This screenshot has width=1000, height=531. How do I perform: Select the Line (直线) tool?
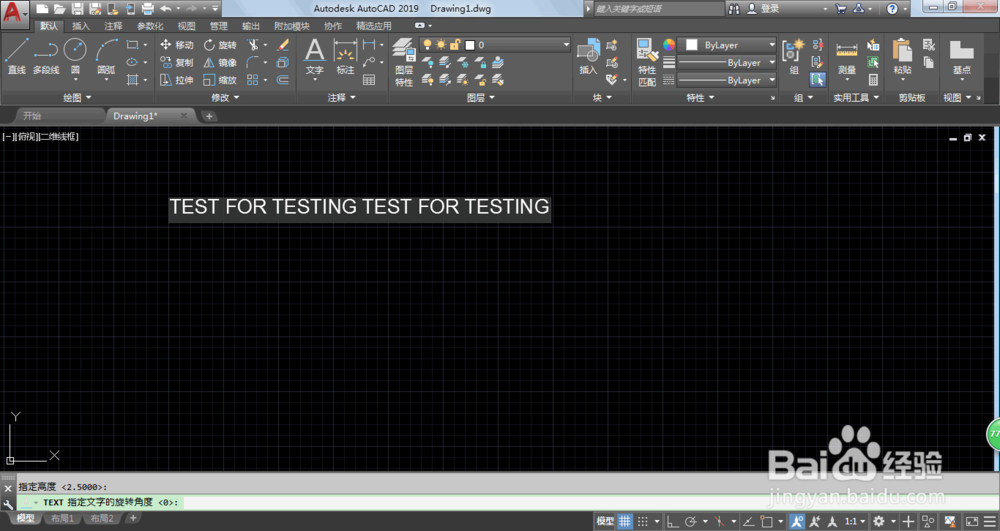click(17, 56)
